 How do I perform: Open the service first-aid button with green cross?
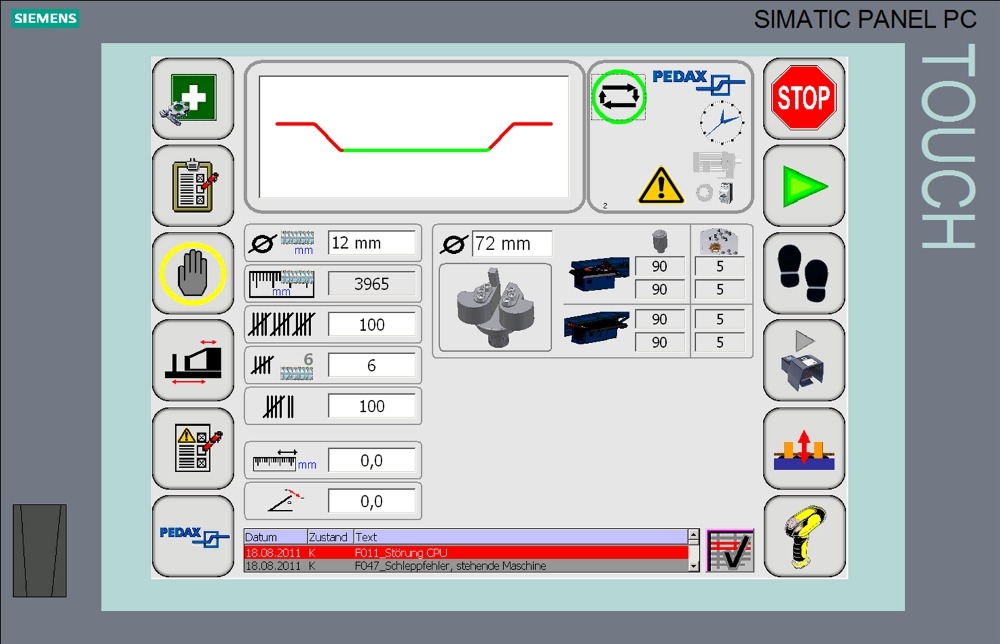(x=193, y=99)
